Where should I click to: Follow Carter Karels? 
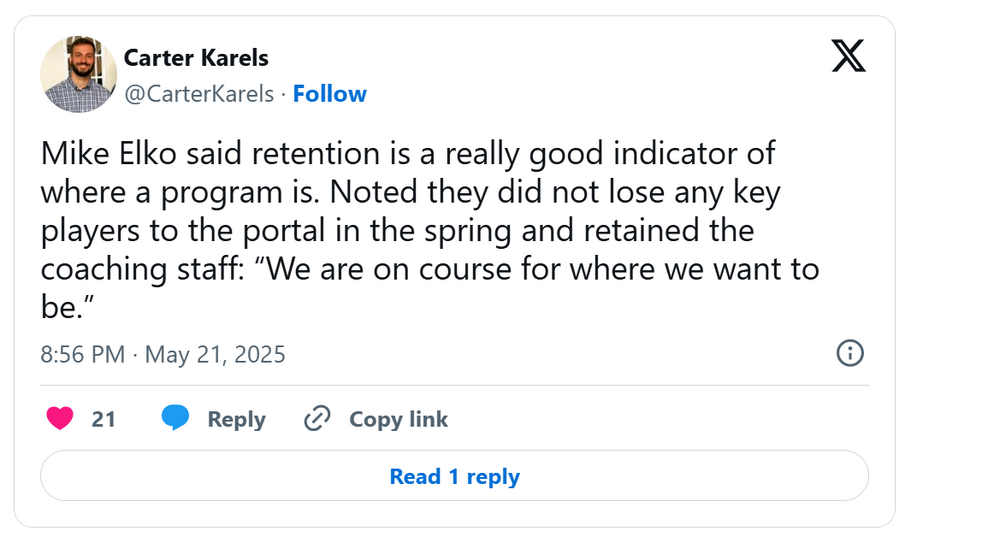329,94
